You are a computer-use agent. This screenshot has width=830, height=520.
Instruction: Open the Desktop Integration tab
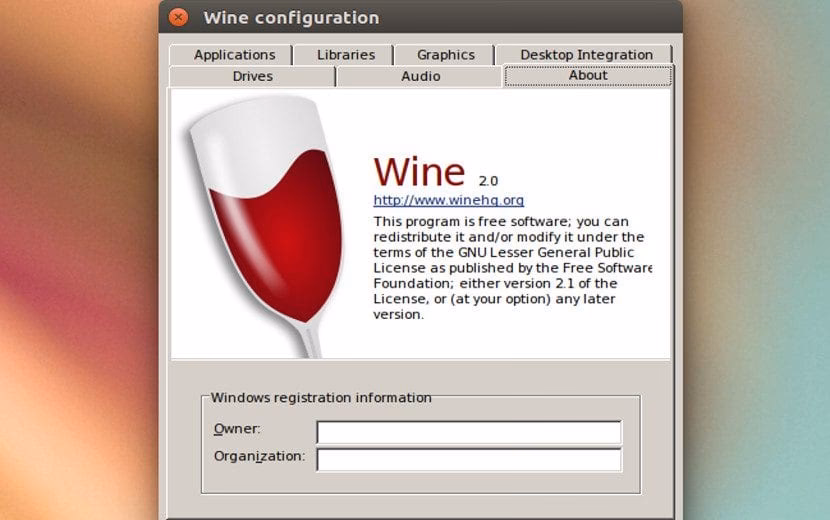click(x=585, y=55)
